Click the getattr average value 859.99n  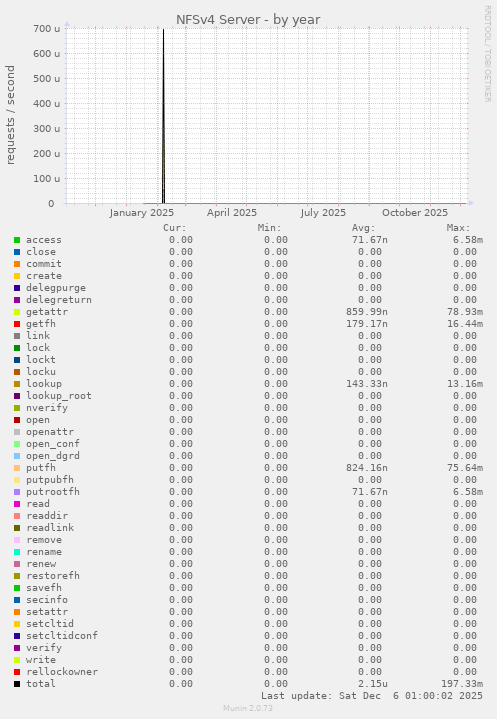click(x=367, y=312)
